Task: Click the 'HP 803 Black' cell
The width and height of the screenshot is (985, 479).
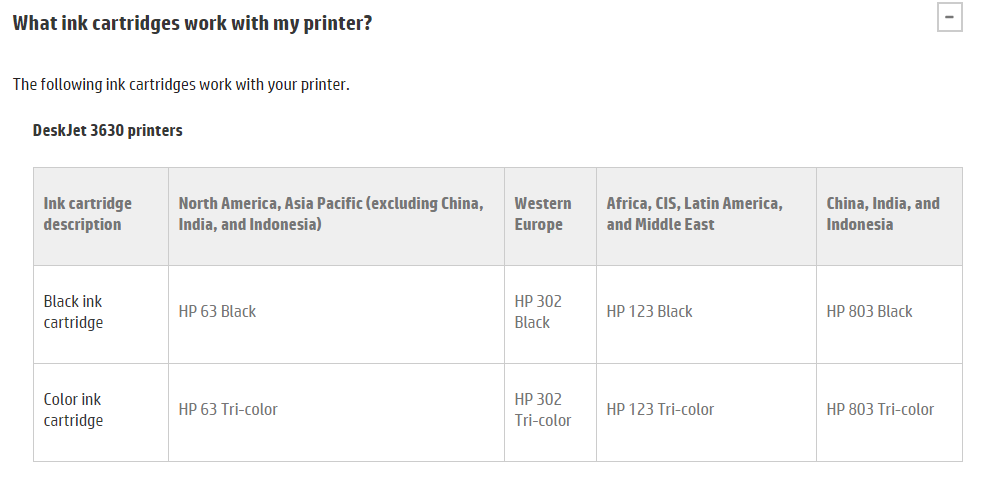Action: coord(869,312)
